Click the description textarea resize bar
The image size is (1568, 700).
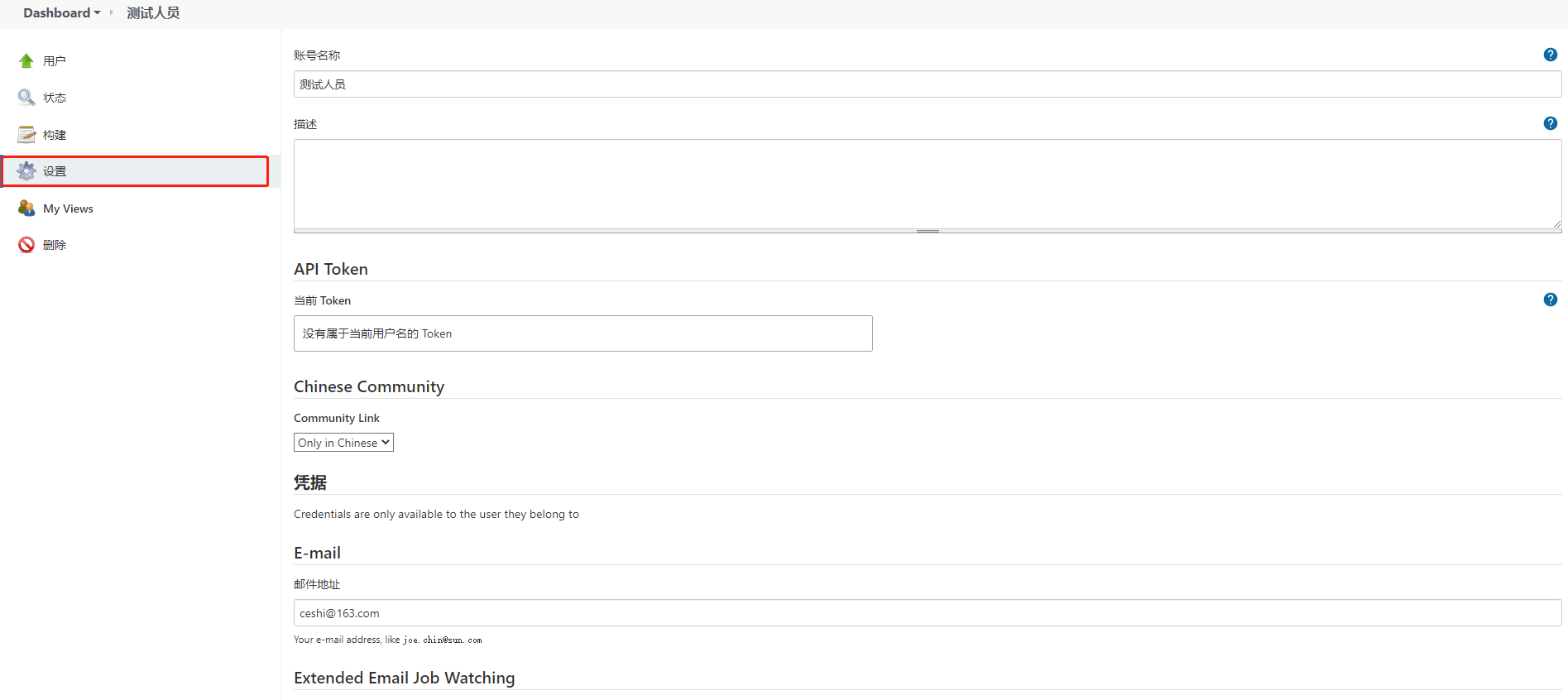[x=927, y=231]
